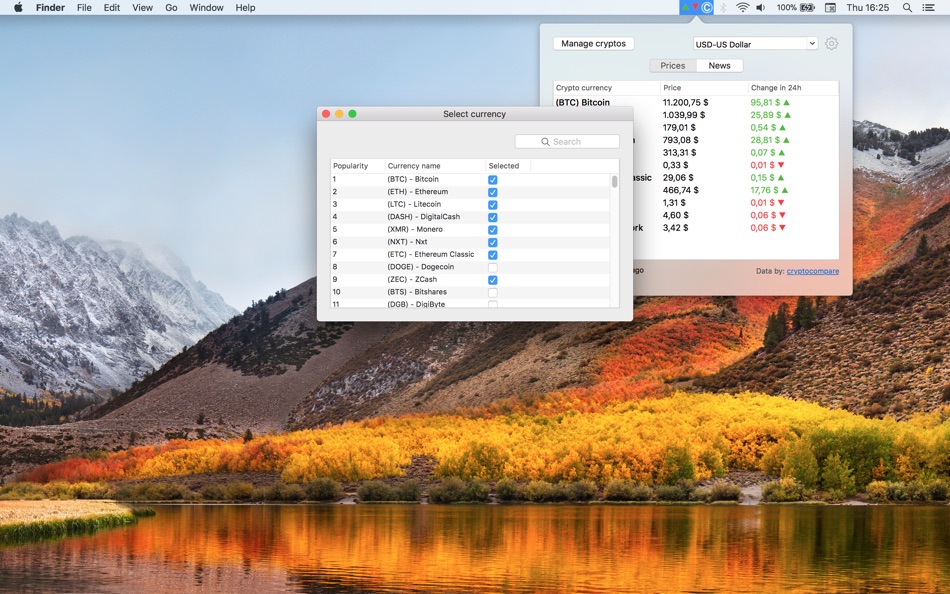
Task: Open the Go menu
Action: (171, 7)
